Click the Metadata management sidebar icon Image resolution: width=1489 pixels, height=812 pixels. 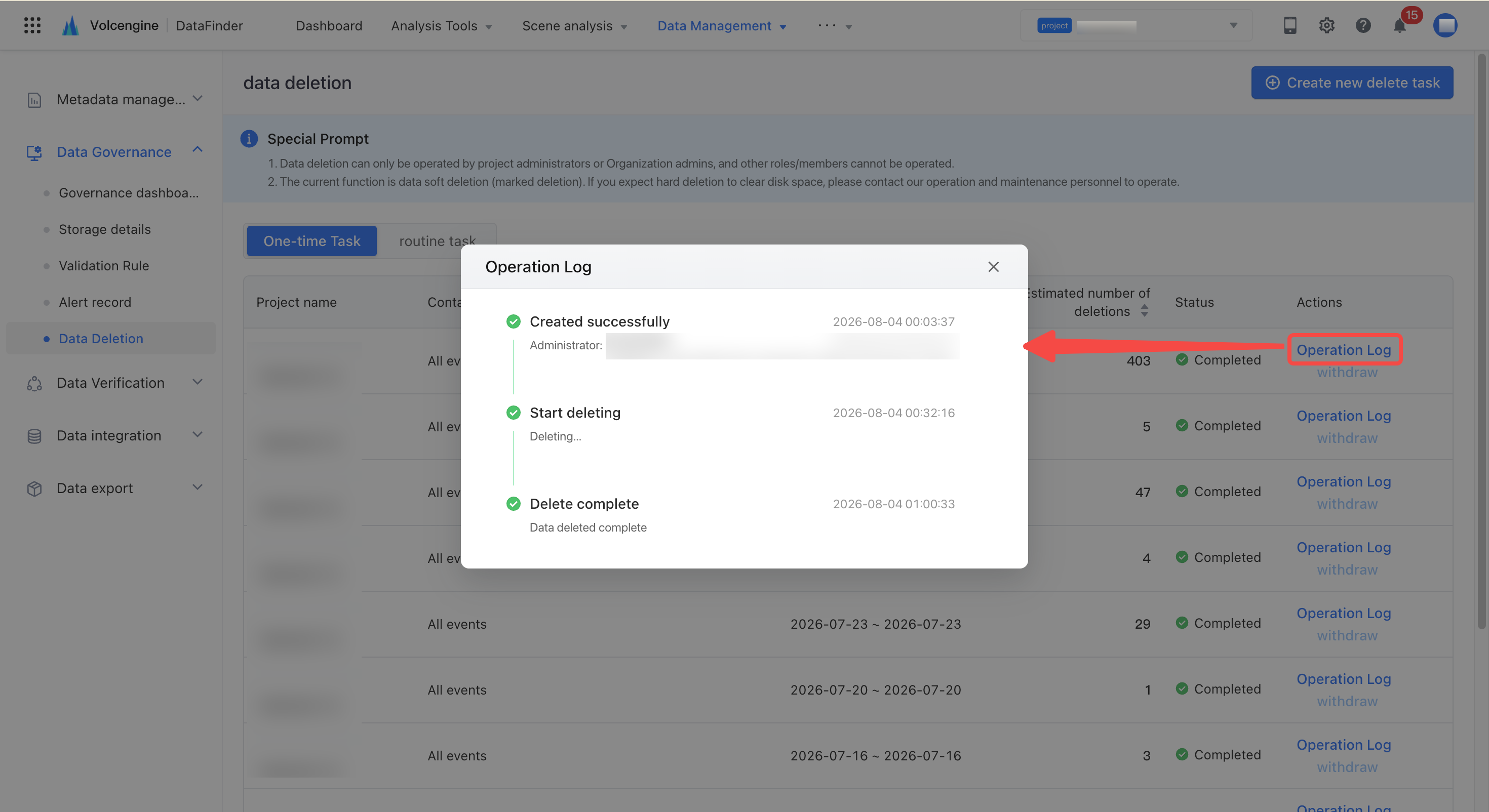coord(34,99)
